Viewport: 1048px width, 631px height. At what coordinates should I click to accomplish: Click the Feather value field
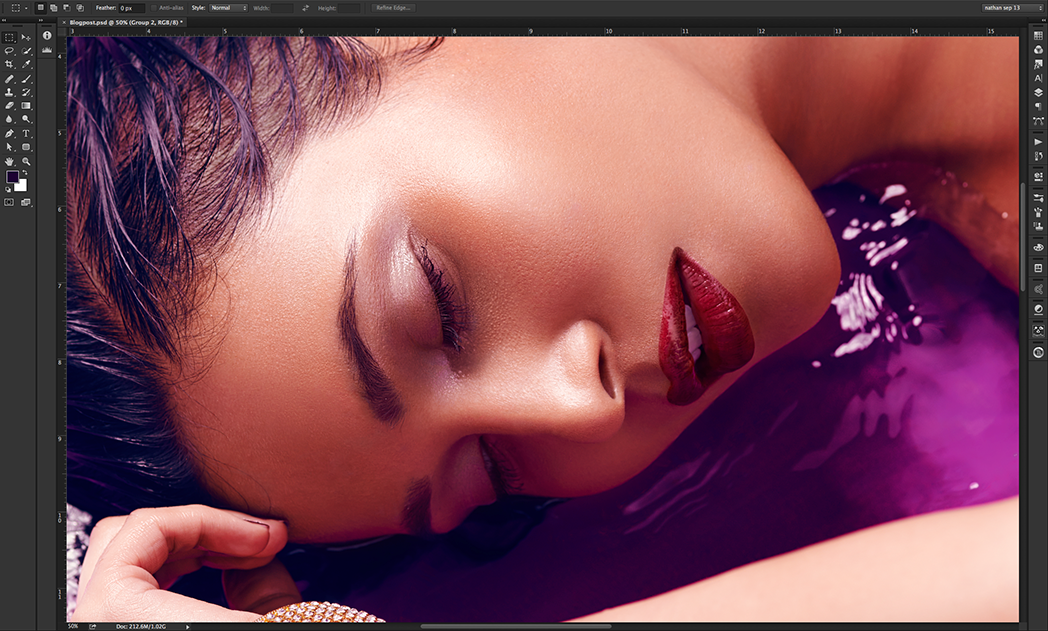click(132, 8)
